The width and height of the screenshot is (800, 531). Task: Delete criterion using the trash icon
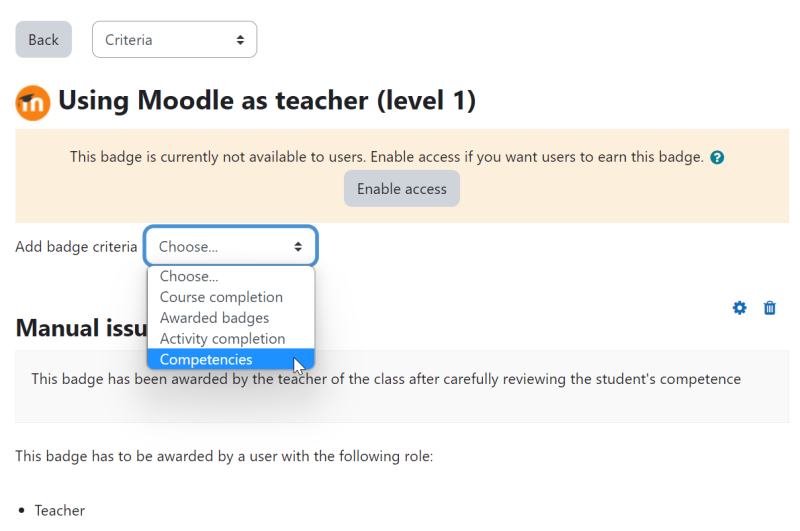click(769, 308)
